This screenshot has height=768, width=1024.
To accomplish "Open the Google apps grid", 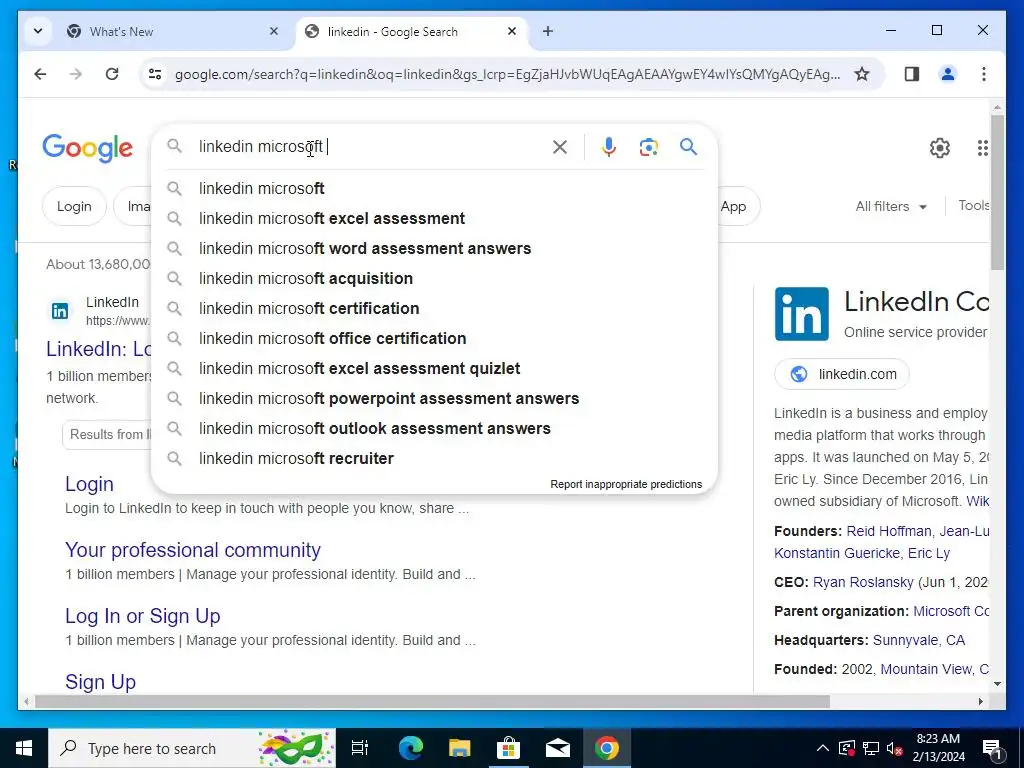I will [x=982, y=148].
